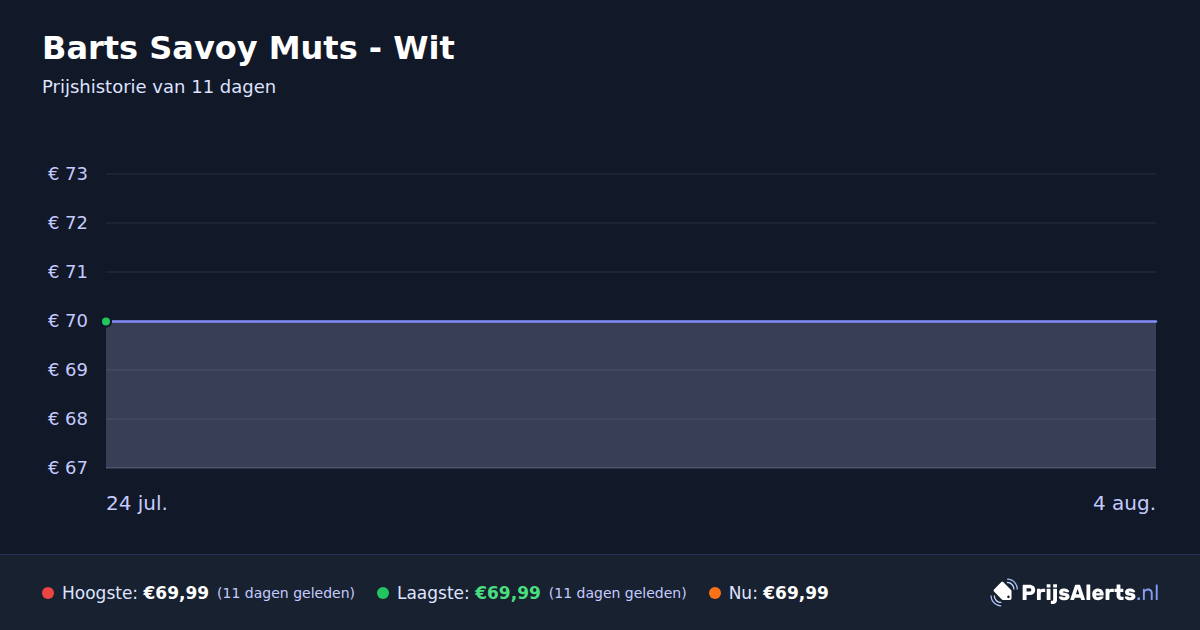
Task: Click the € 67 axis label
Action: 68,468
